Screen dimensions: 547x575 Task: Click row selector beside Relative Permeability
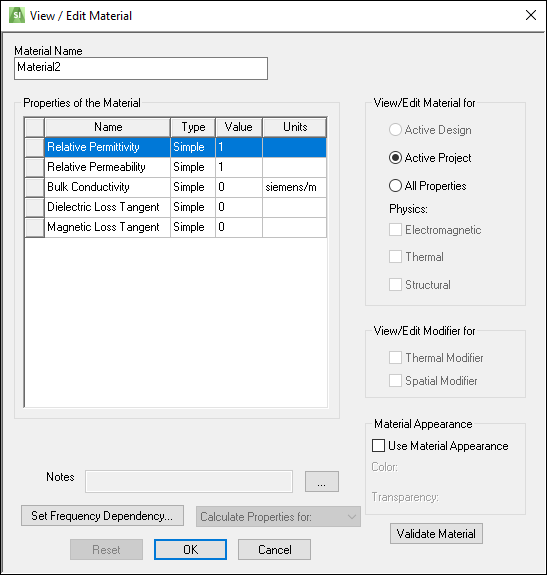(34, 167)
